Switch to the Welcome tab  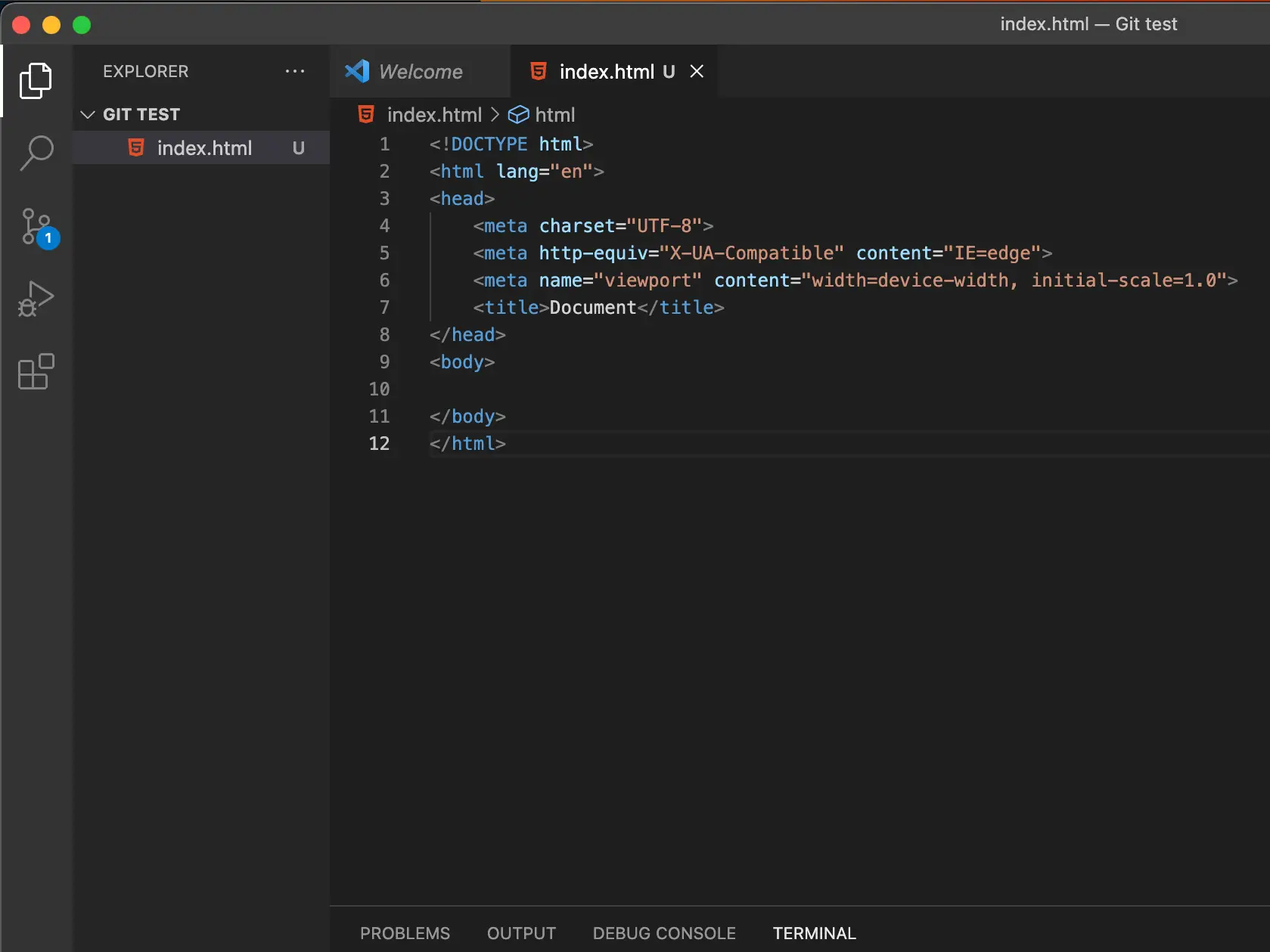(421, 71)
